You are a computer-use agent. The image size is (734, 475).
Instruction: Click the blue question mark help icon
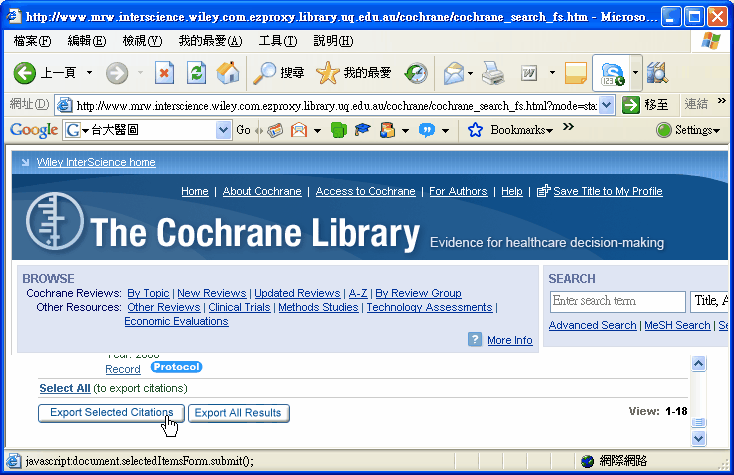(475, 339)
